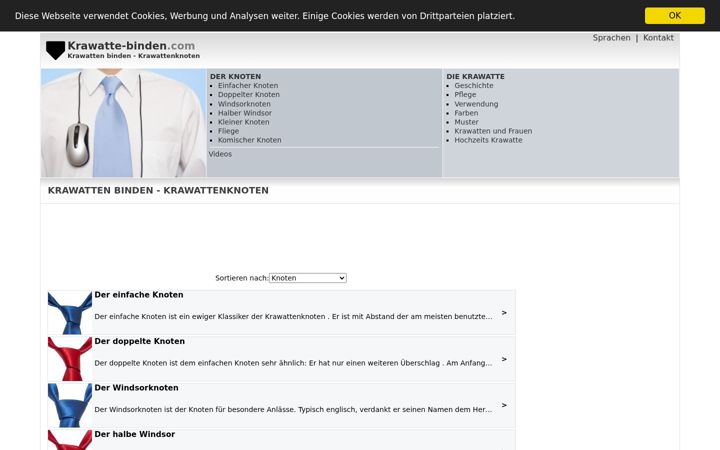Accept cookies with the OK button
This screenshot has height=450, width=720.
click(x=675, y=16)
